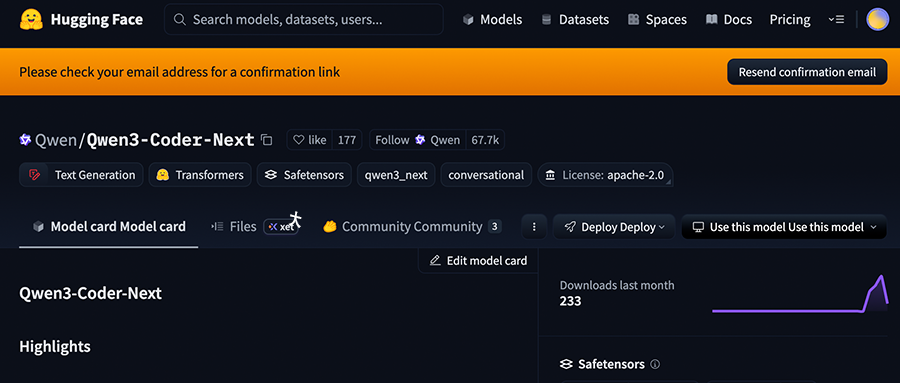Image resolution: width=900 pixels, height=383 pixels.
Task: Open the Pricing page
Action: tap(790, 20)
